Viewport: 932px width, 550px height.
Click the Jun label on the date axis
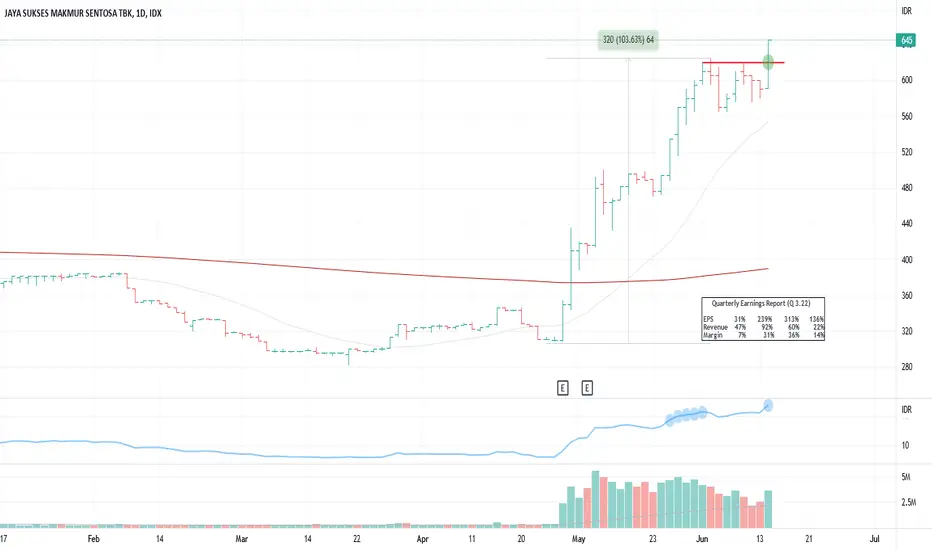coord(703,539)
